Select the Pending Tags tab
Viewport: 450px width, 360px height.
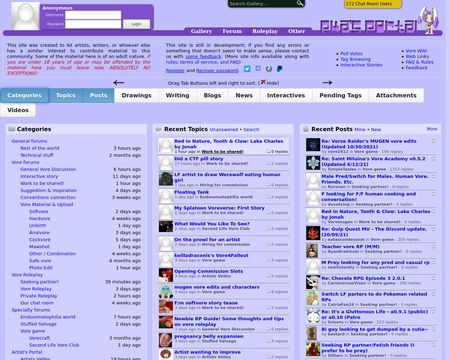click(x=340, y=95)
